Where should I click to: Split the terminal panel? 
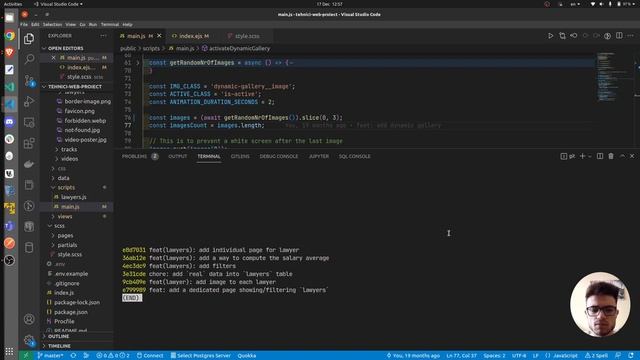point(600,156)
